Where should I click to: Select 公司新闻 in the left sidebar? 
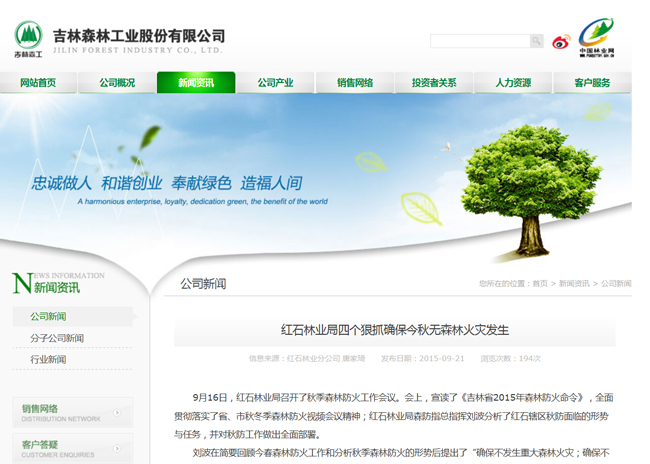pos(48,317)
